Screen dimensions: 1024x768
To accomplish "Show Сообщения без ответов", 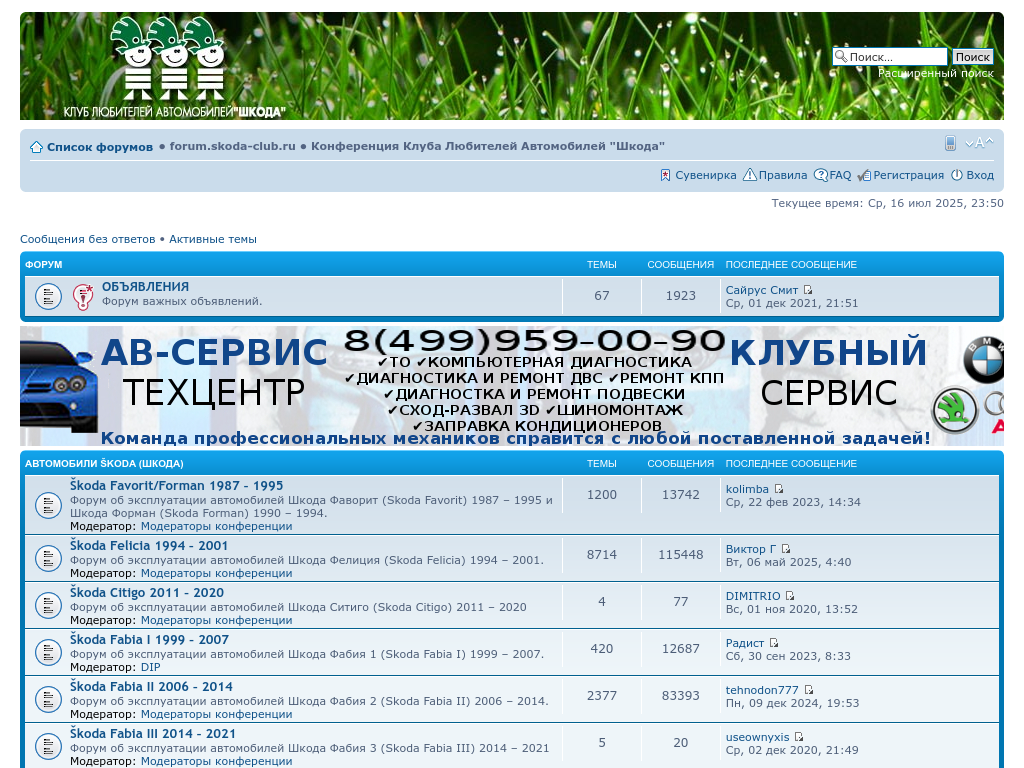I will (87, 239).
